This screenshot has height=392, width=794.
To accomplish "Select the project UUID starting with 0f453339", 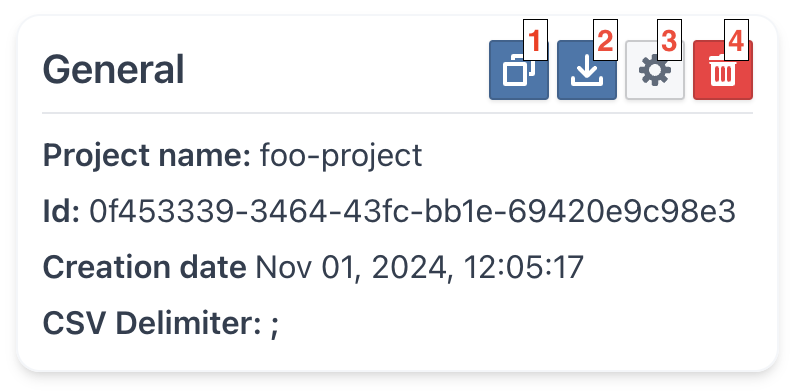I will coord(412,212).
